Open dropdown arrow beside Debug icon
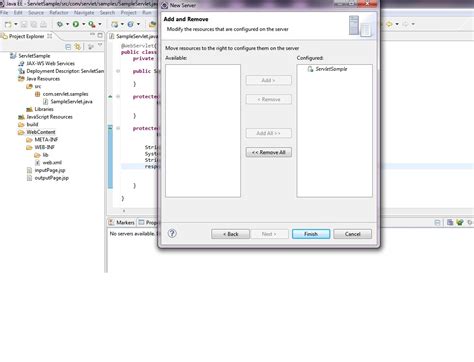The width and height of the screenshot is (474, 362). [67, 24]
